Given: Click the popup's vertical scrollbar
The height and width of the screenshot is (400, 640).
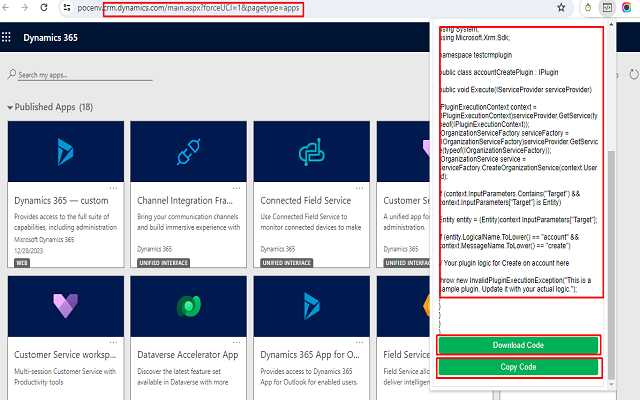Looking at the screenshot, I should 613,200.
